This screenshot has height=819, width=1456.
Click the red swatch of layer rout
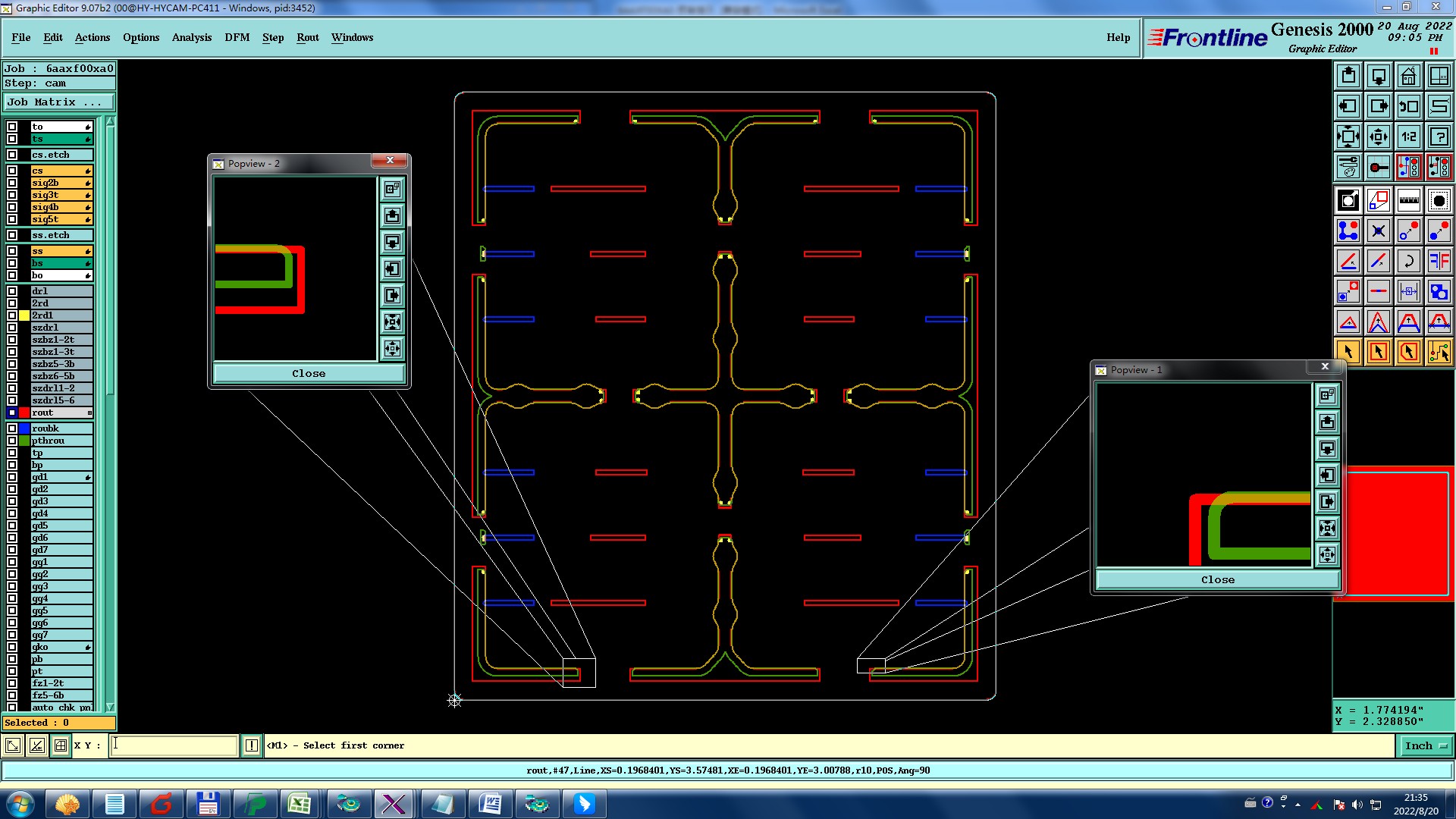(24, 413)
